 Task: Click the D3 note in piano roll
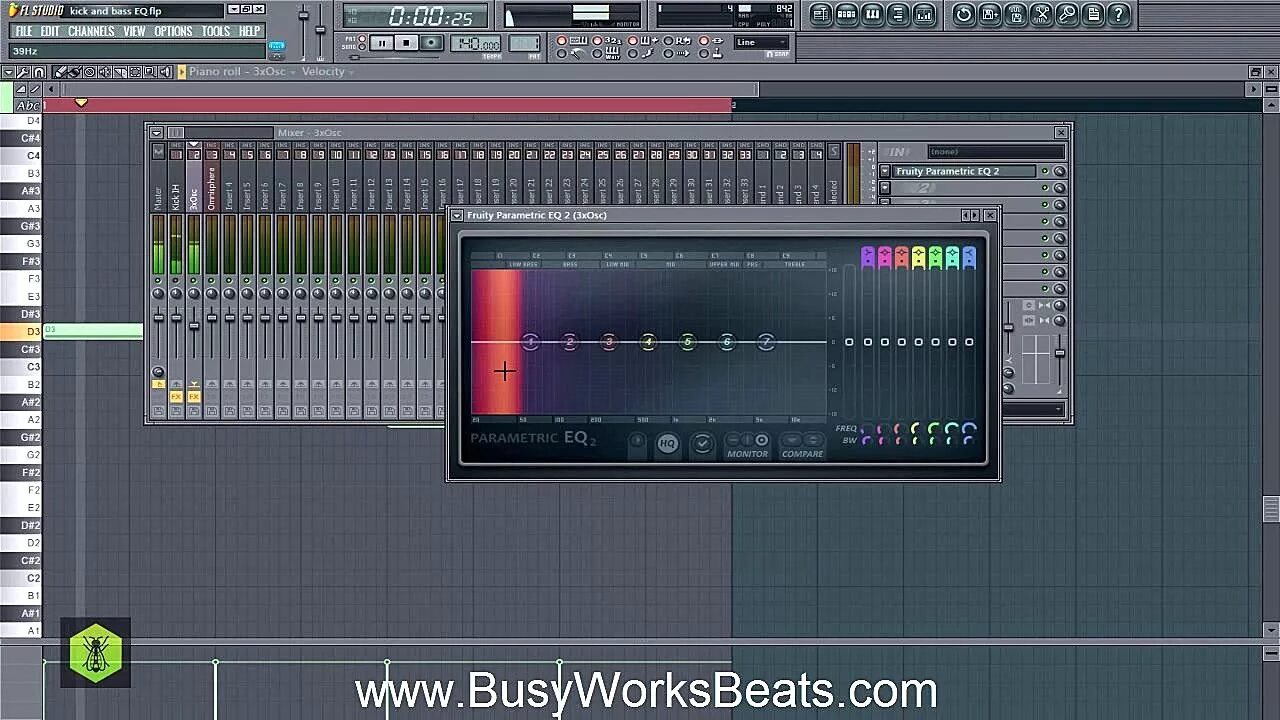(94, 331)
